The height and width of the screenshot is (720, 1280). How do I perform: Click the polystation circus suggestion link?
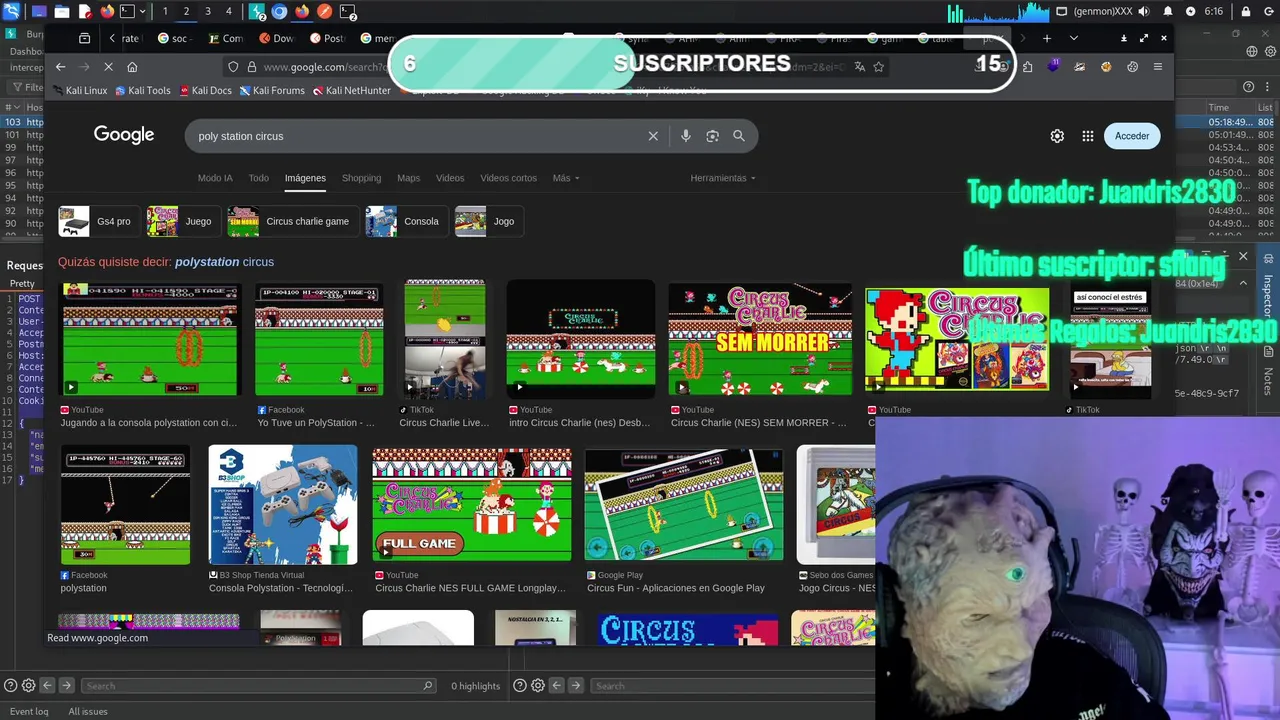(x=224, y=262)
